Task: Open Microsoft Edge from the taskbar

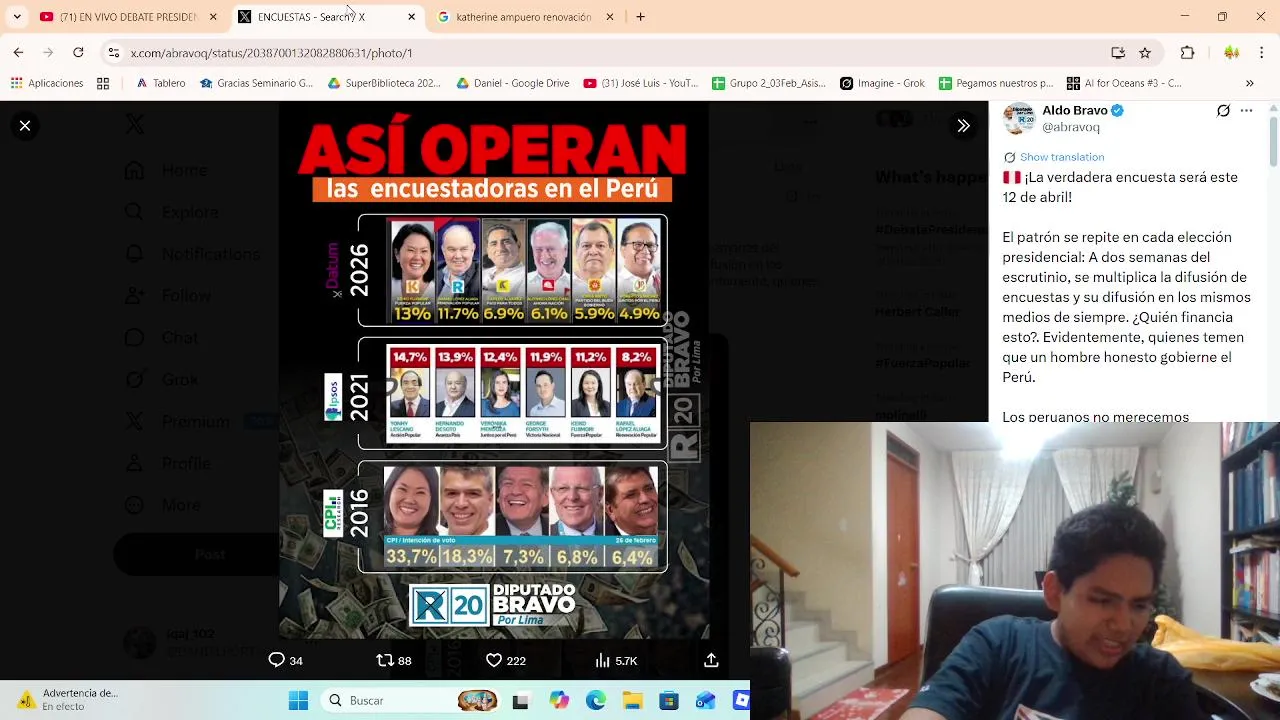Action: tap(595, 701)
